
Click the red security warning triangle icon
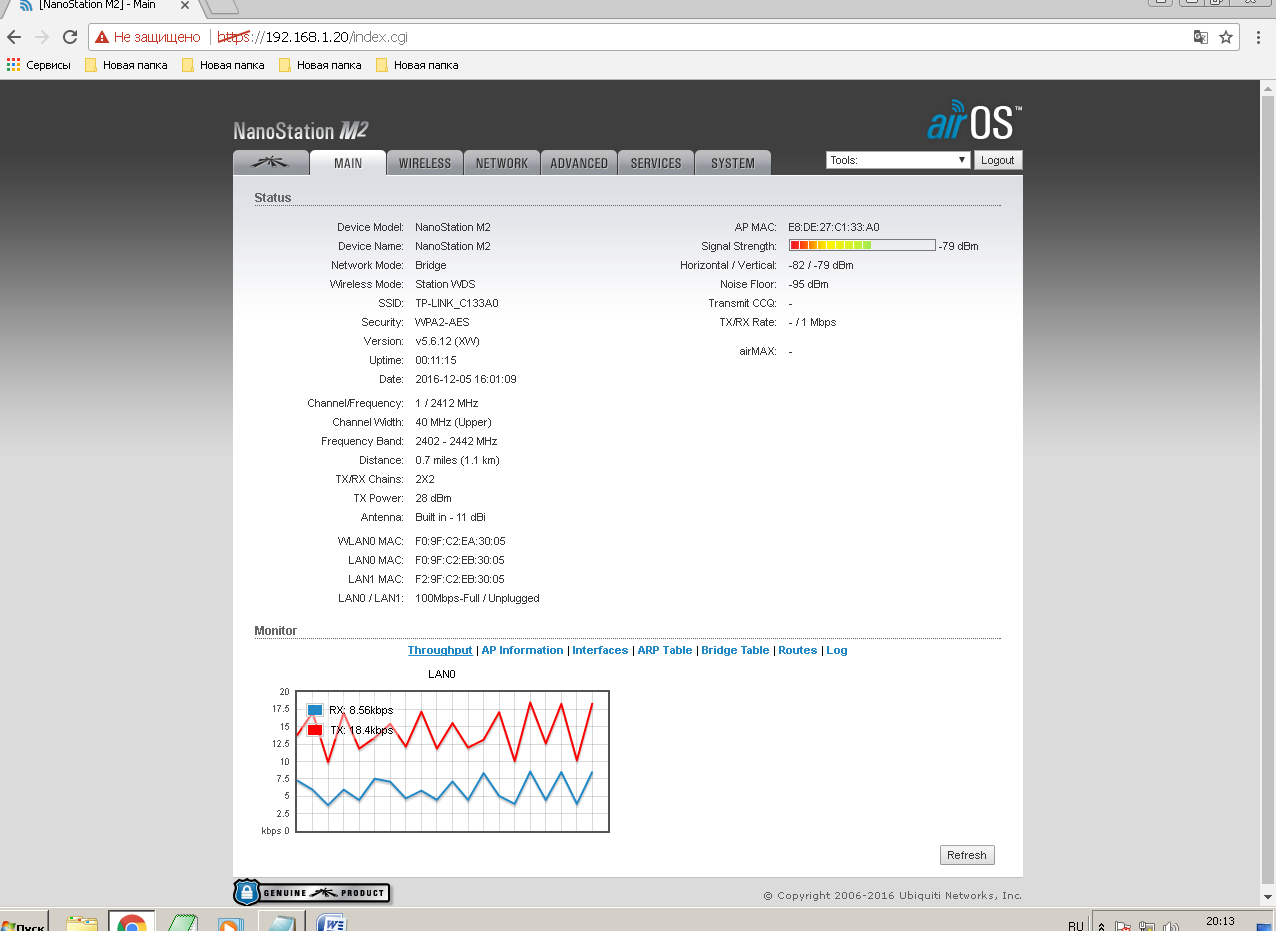click(102, 37)
